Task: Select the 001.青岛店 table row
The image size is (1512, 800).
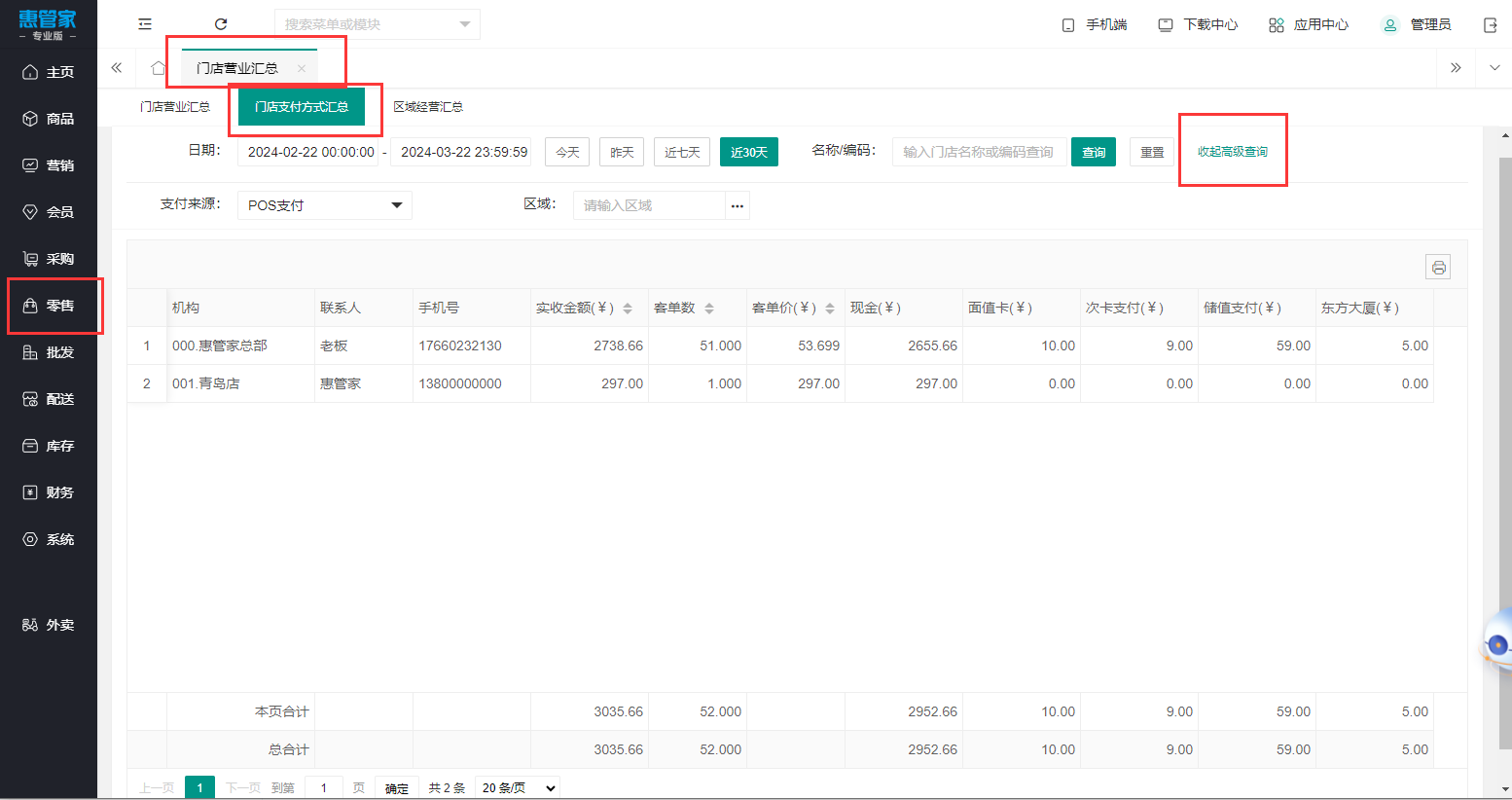Action: click(780, 383)
